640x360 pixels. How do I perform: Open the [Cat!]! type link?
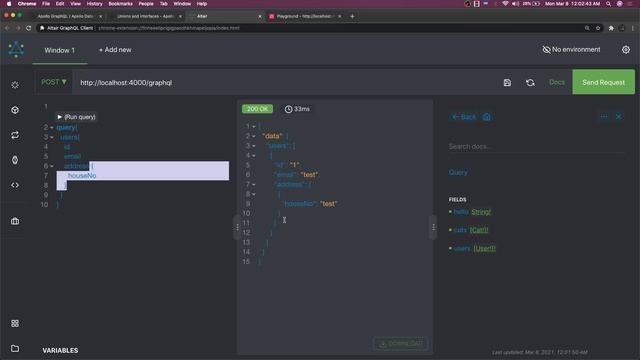click(x=479, y=230)
